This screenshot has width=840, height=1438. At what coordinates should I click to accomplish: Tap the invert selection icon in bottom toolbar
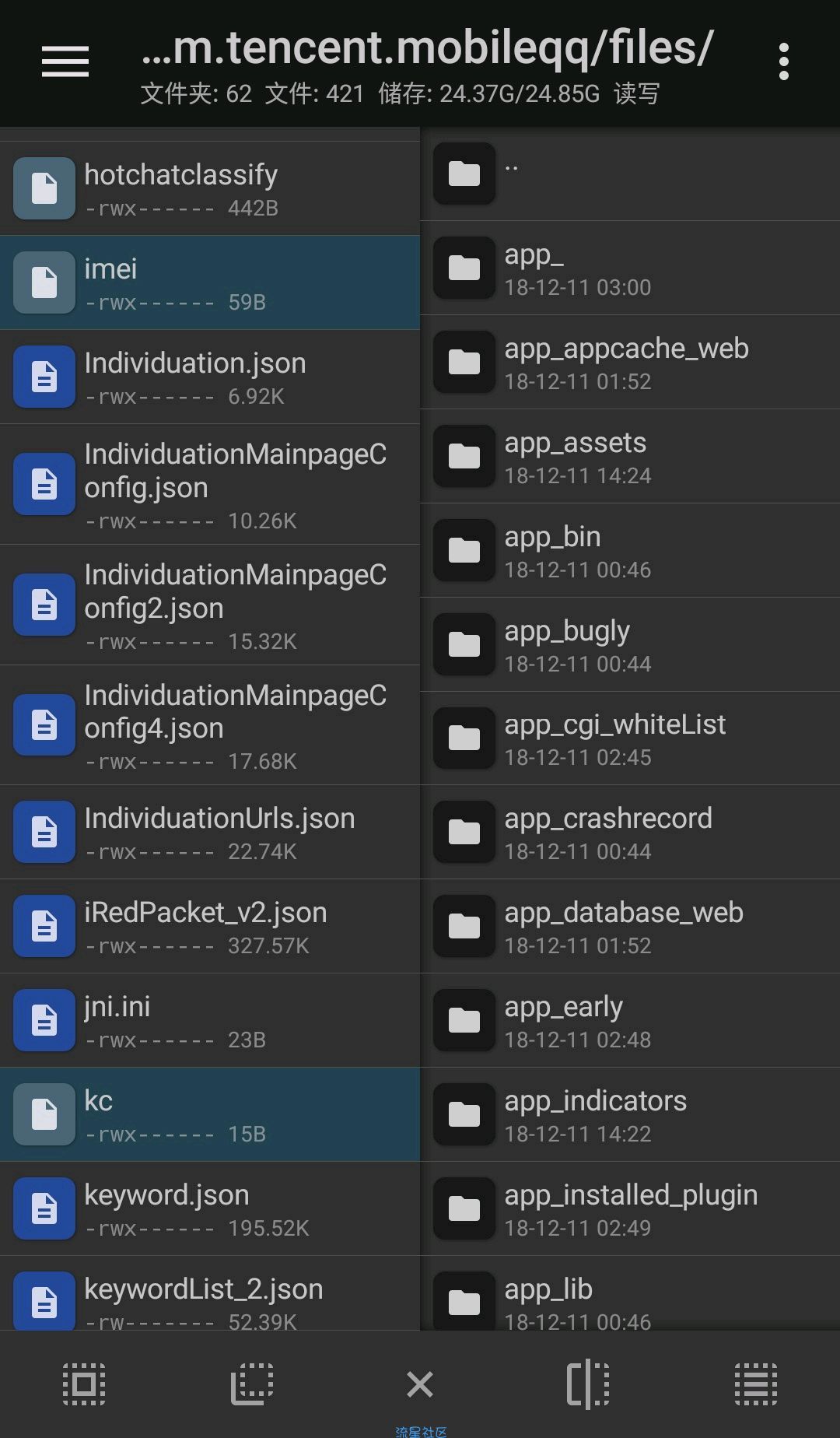point(252,1384)
